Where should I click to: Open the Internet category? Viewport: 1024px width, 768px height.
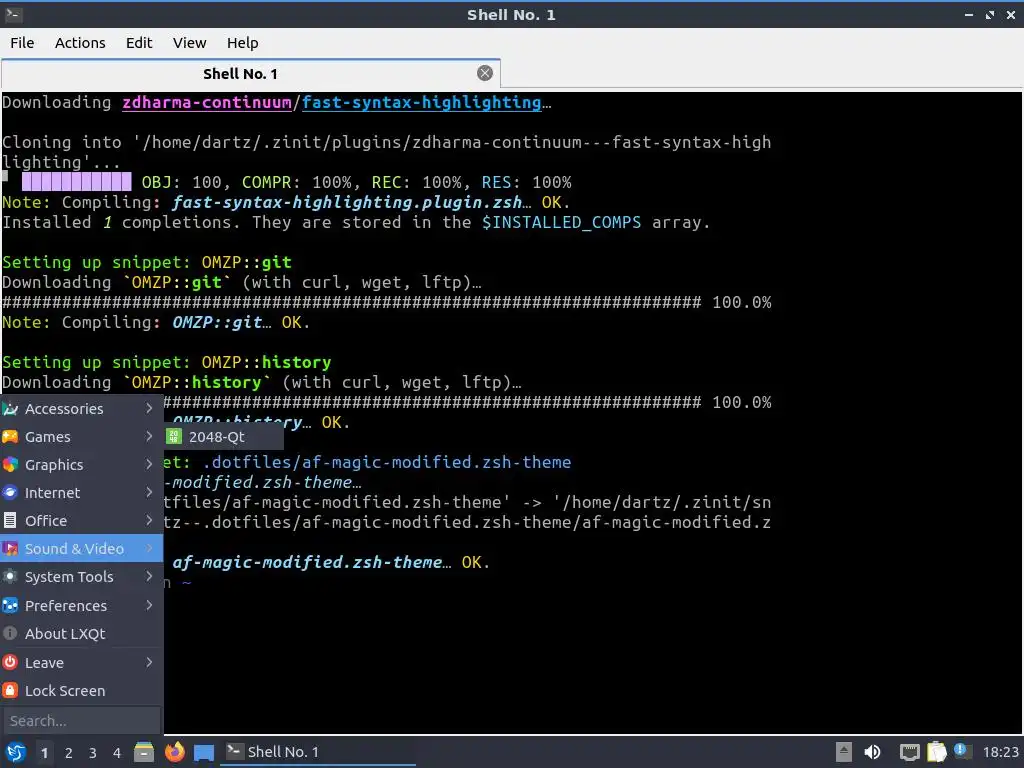81,493
